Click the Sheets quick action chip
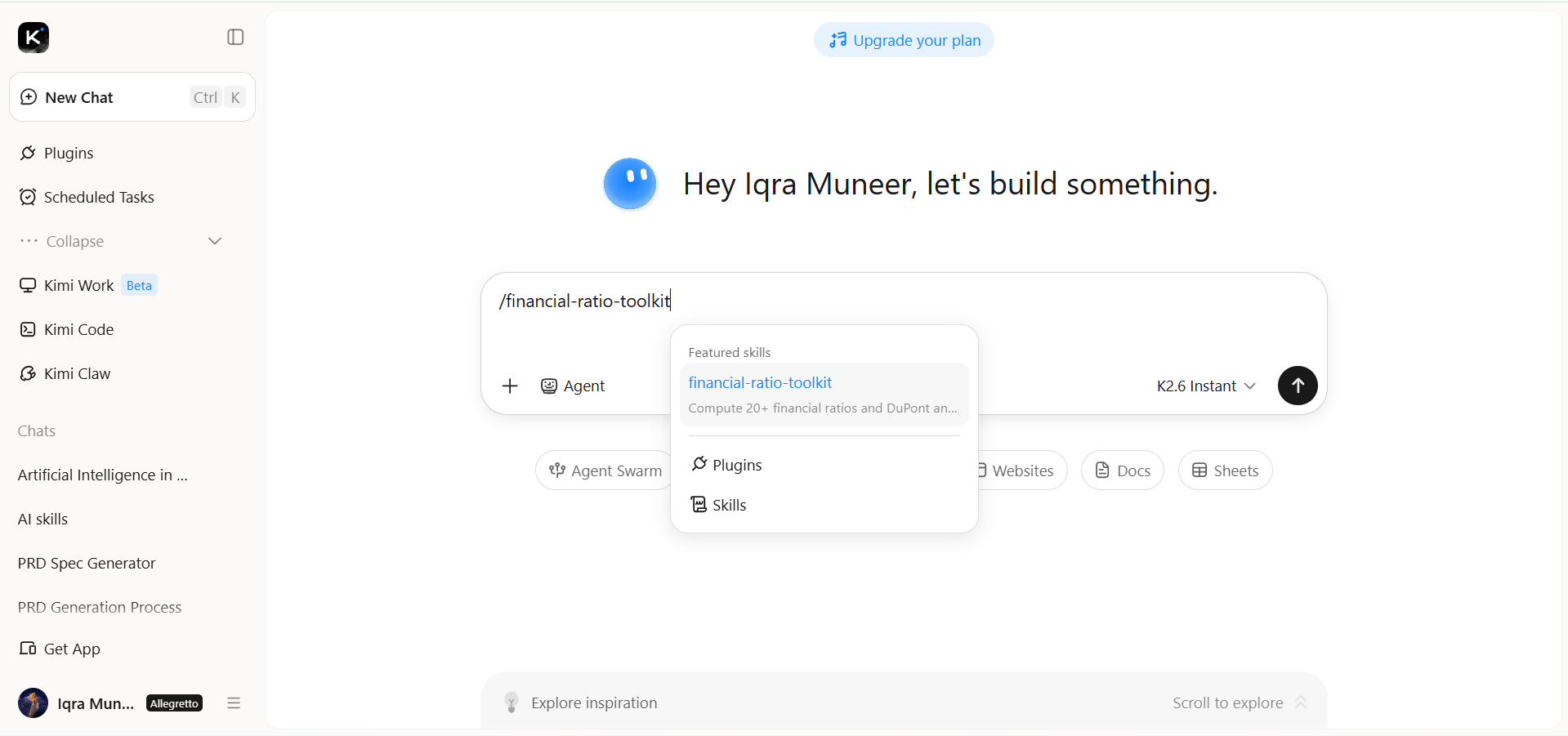Viewport: 1568px width, 736px height. click(x=1225, y=471)
